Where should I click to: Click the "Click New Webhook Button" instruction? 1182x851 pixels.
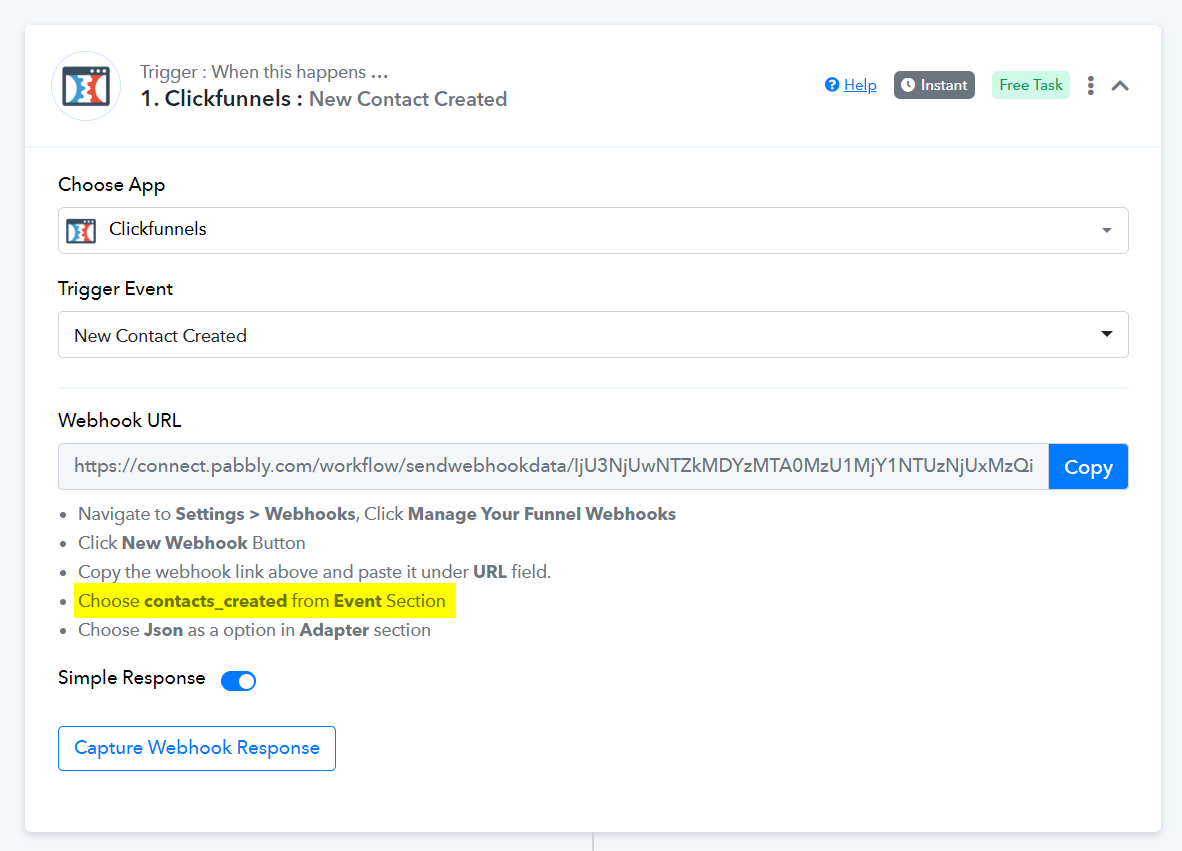tap(191, 543)
